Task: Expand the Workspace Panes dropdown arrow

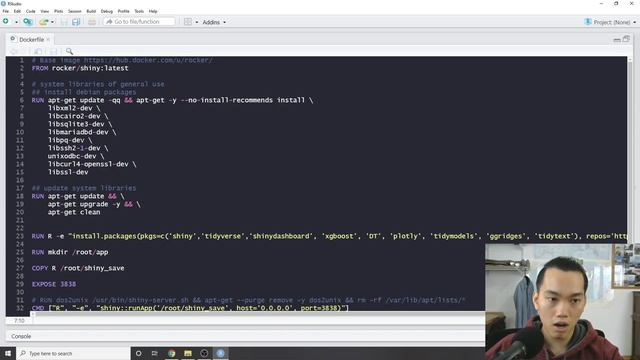Action: (x=197, y=22)
